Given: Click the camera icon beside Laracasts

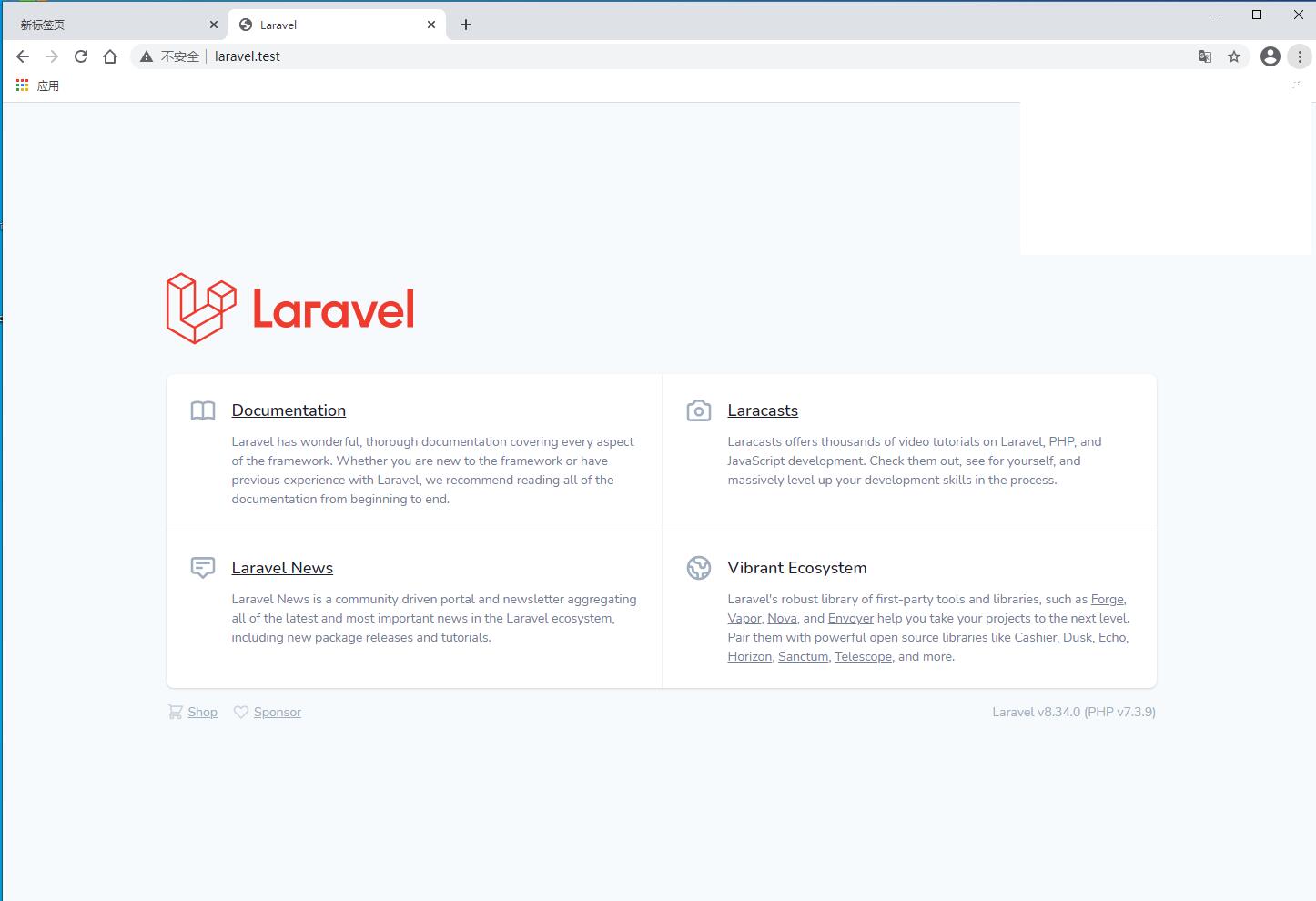Looking at the screenshot, I should click(699, 411).
